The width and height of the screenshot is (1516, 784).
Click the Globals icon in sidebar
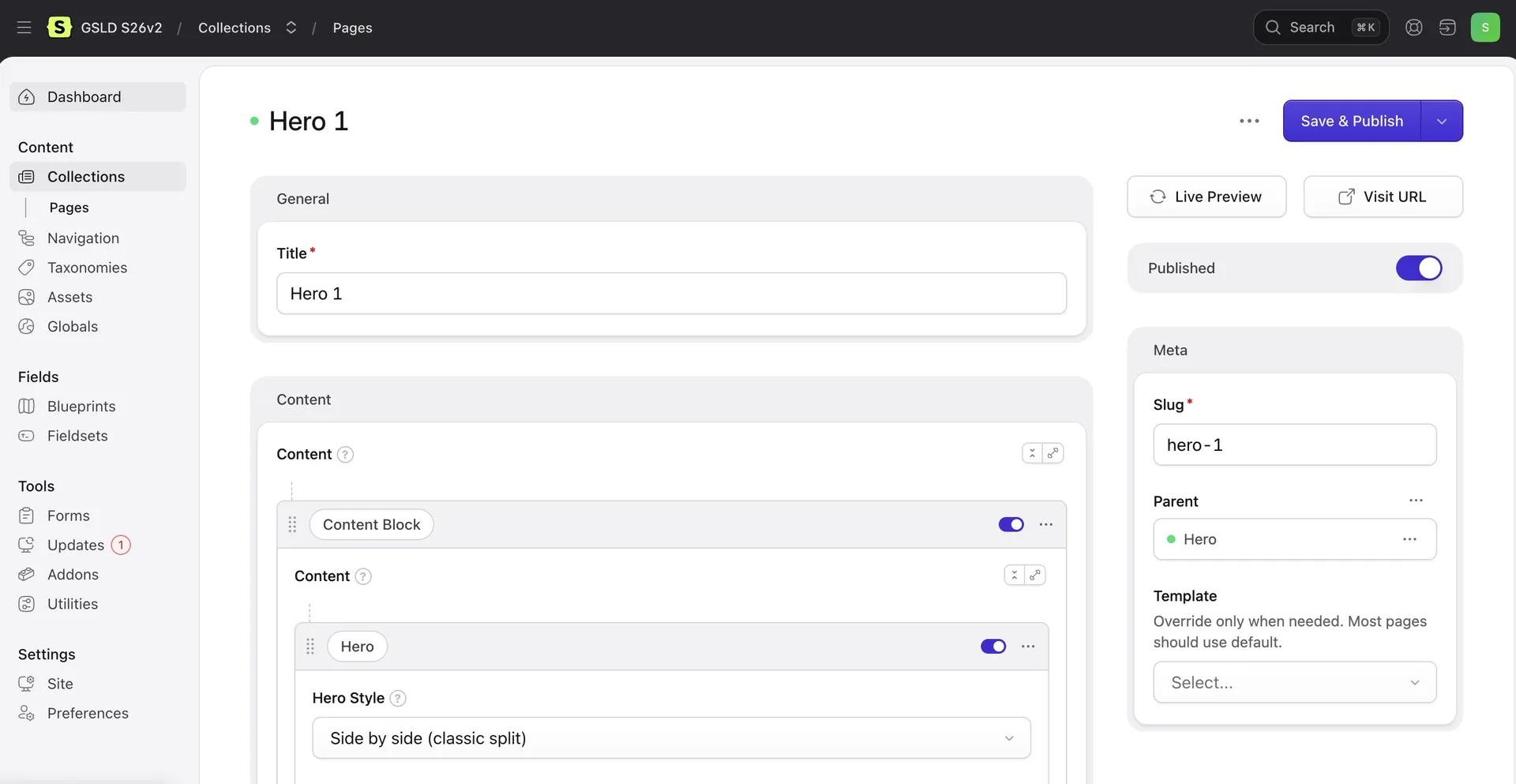tap(27, 326)
